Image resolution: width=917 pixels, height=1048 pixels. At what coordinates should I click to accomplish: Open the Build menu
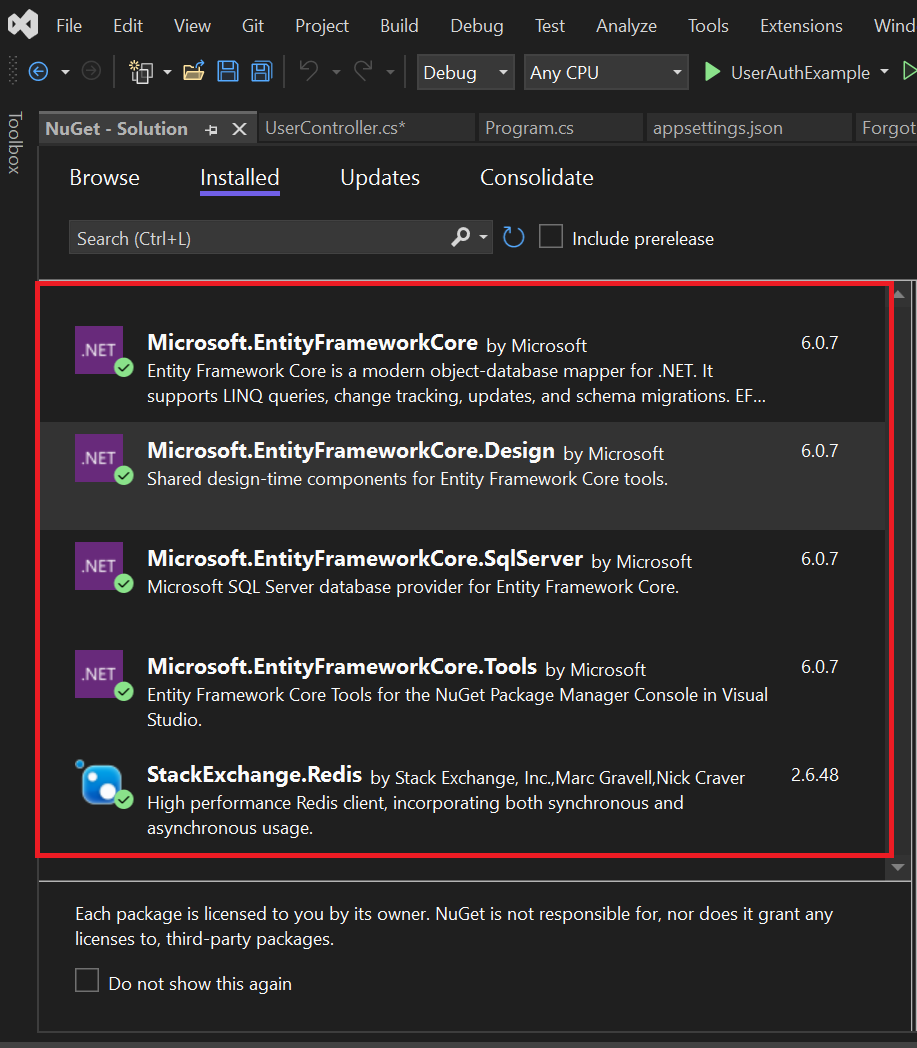[399, 25]
